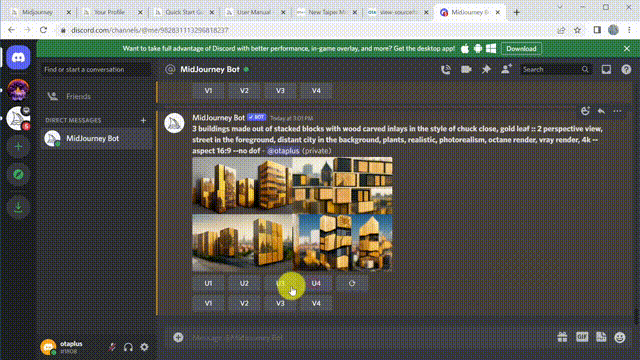Open Chrome three-dot menu
This screenshot has height=360, width=640.
[x=629, y=30]
